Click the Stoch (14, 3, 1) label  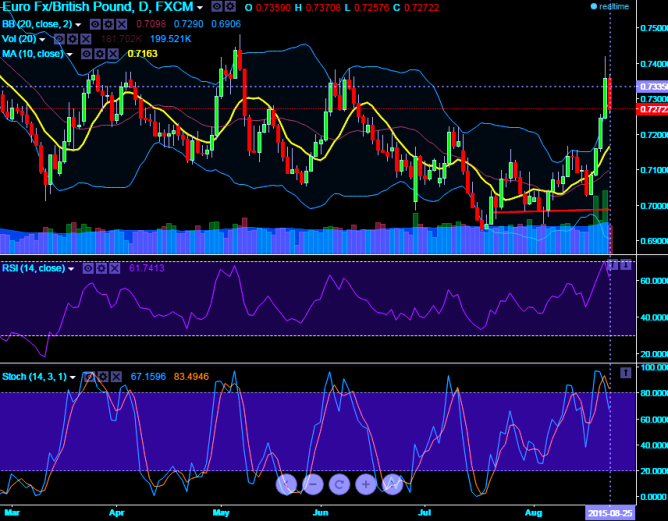click(35, 377)
